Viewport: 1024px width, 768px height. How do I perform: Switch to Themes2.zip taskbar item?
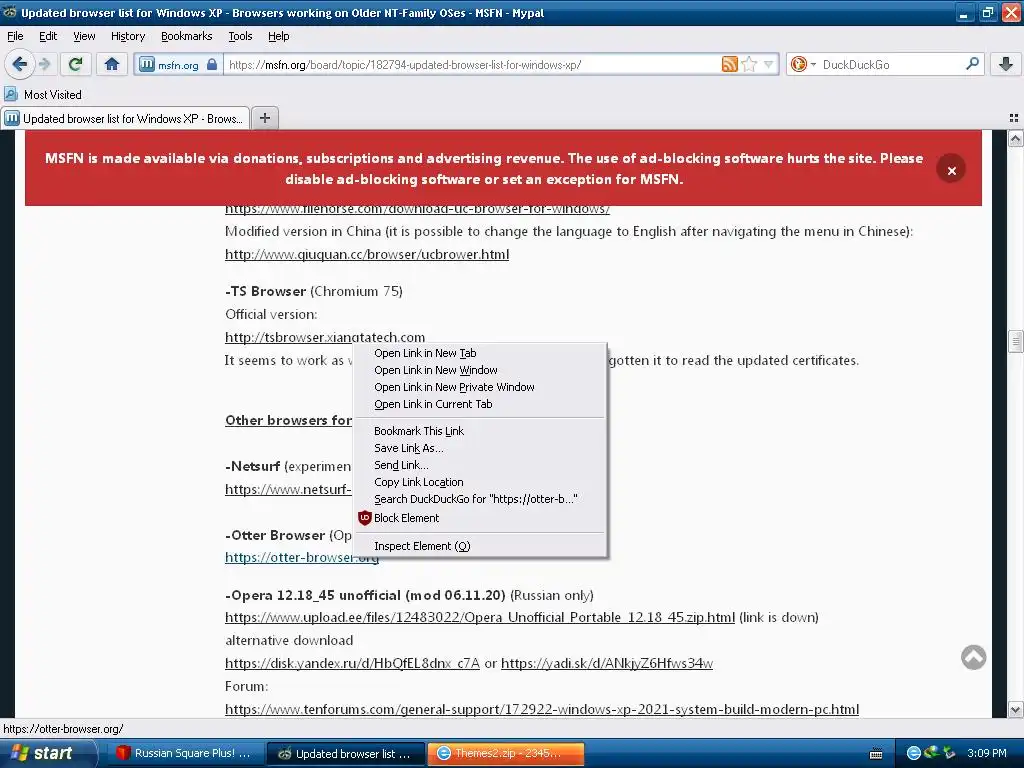pyautogui.click(x=506, y=753)
